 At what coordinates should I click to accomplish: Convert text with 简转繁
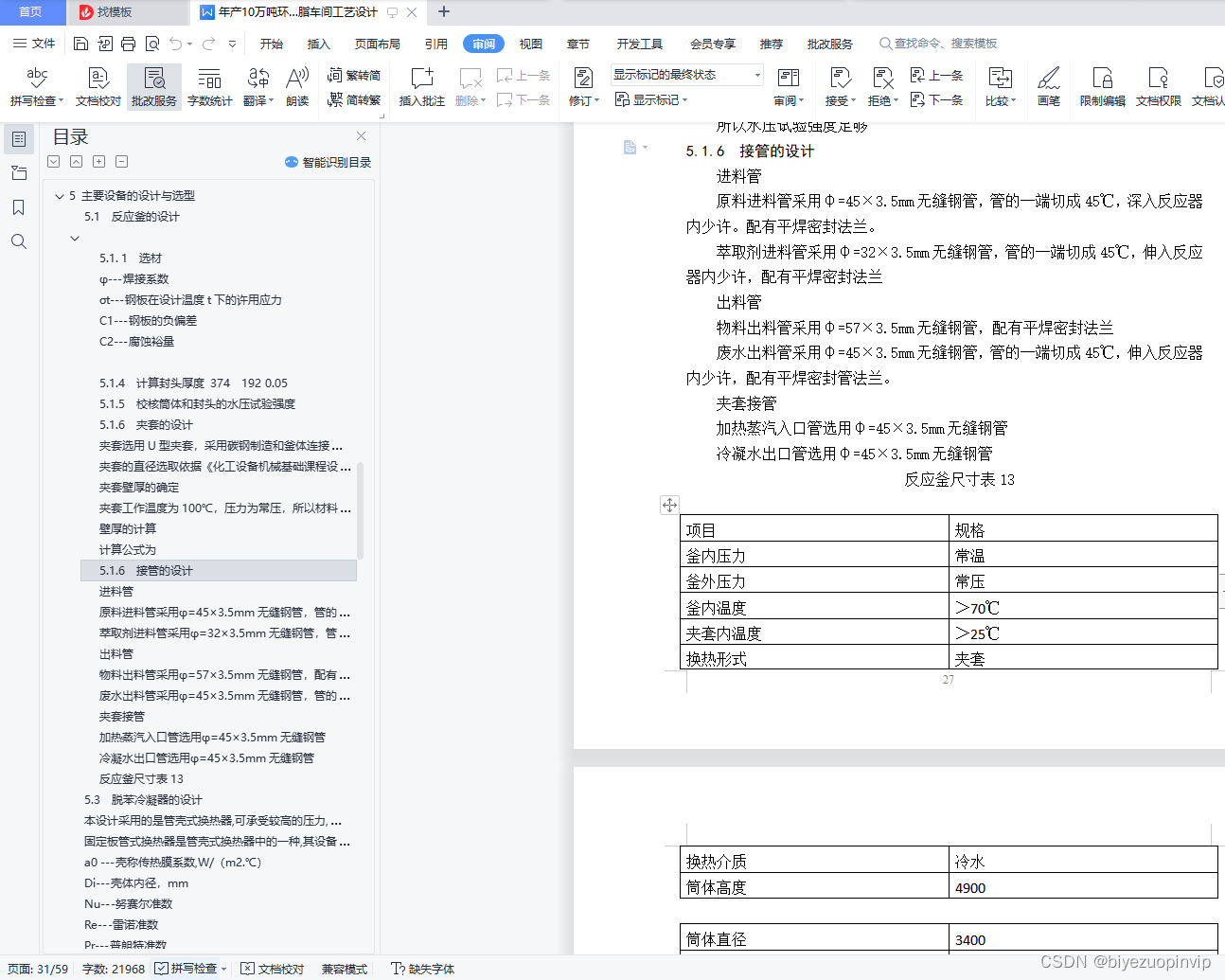tap(354, 99)
